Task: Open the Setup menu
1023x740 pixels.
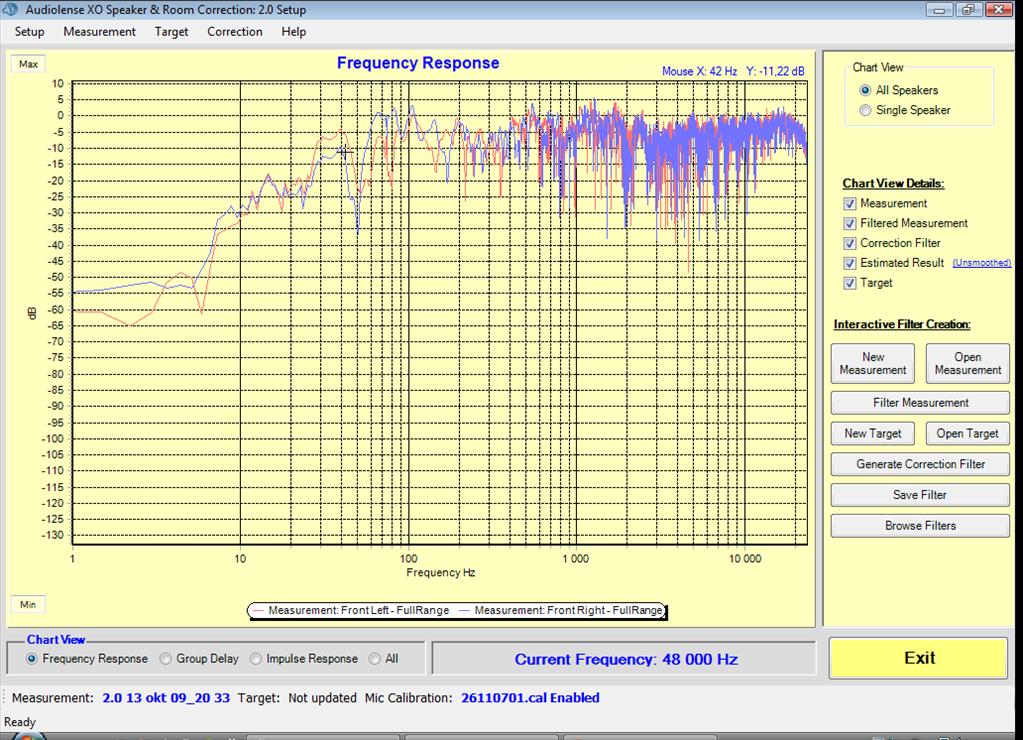Action: (x=29, y=31)
